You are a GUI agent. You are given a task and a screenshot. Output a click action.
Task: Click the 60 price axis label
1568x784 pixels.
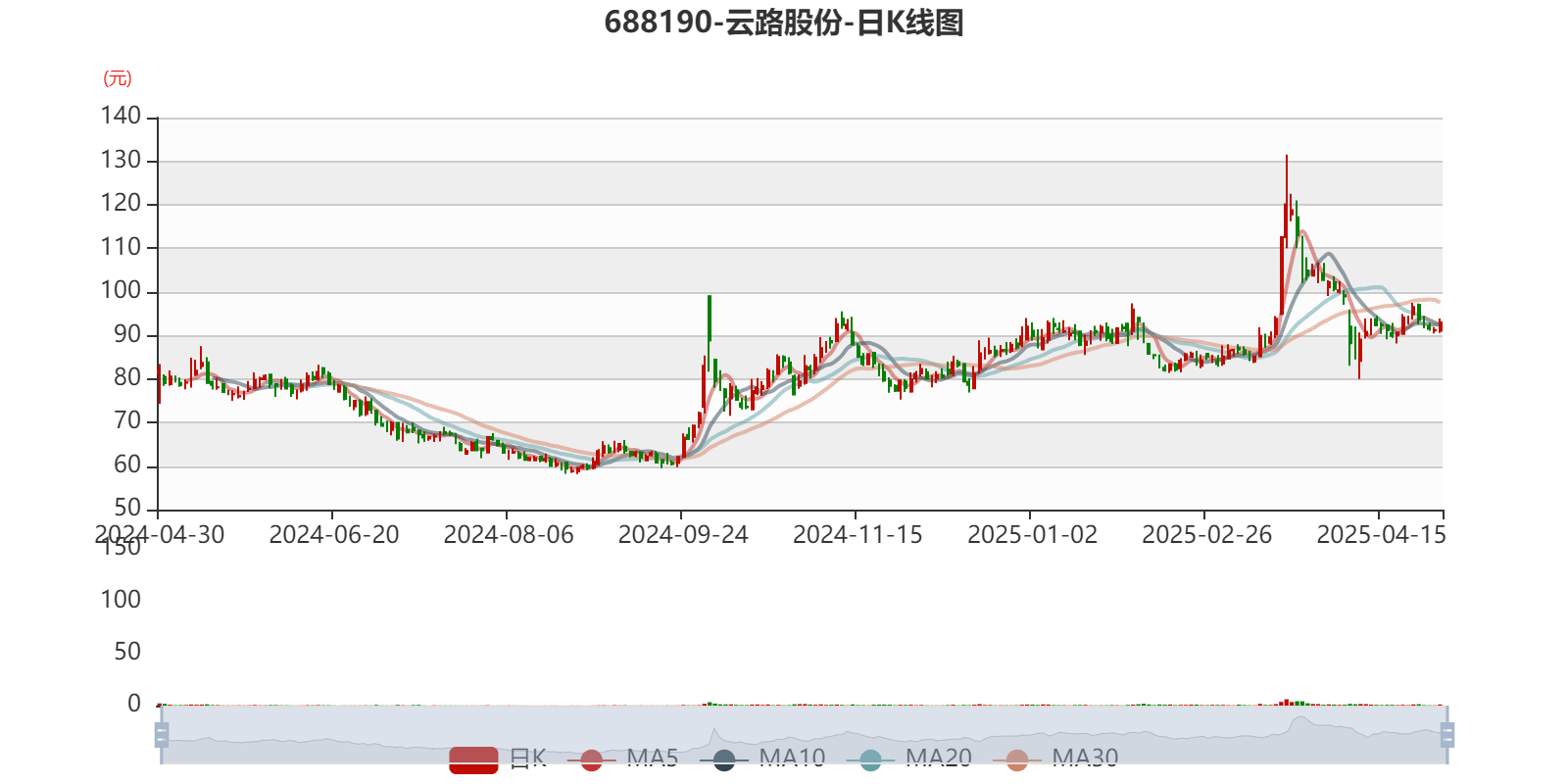pos(127,465)
